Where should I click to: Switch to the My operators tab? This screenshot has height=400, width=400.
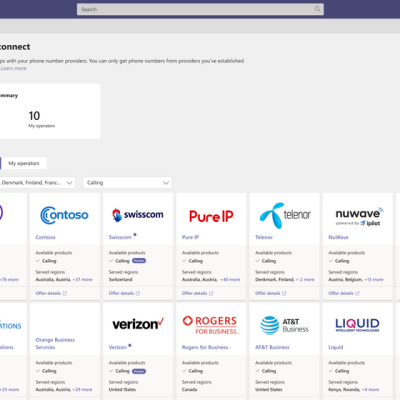(x=24, y=163)
